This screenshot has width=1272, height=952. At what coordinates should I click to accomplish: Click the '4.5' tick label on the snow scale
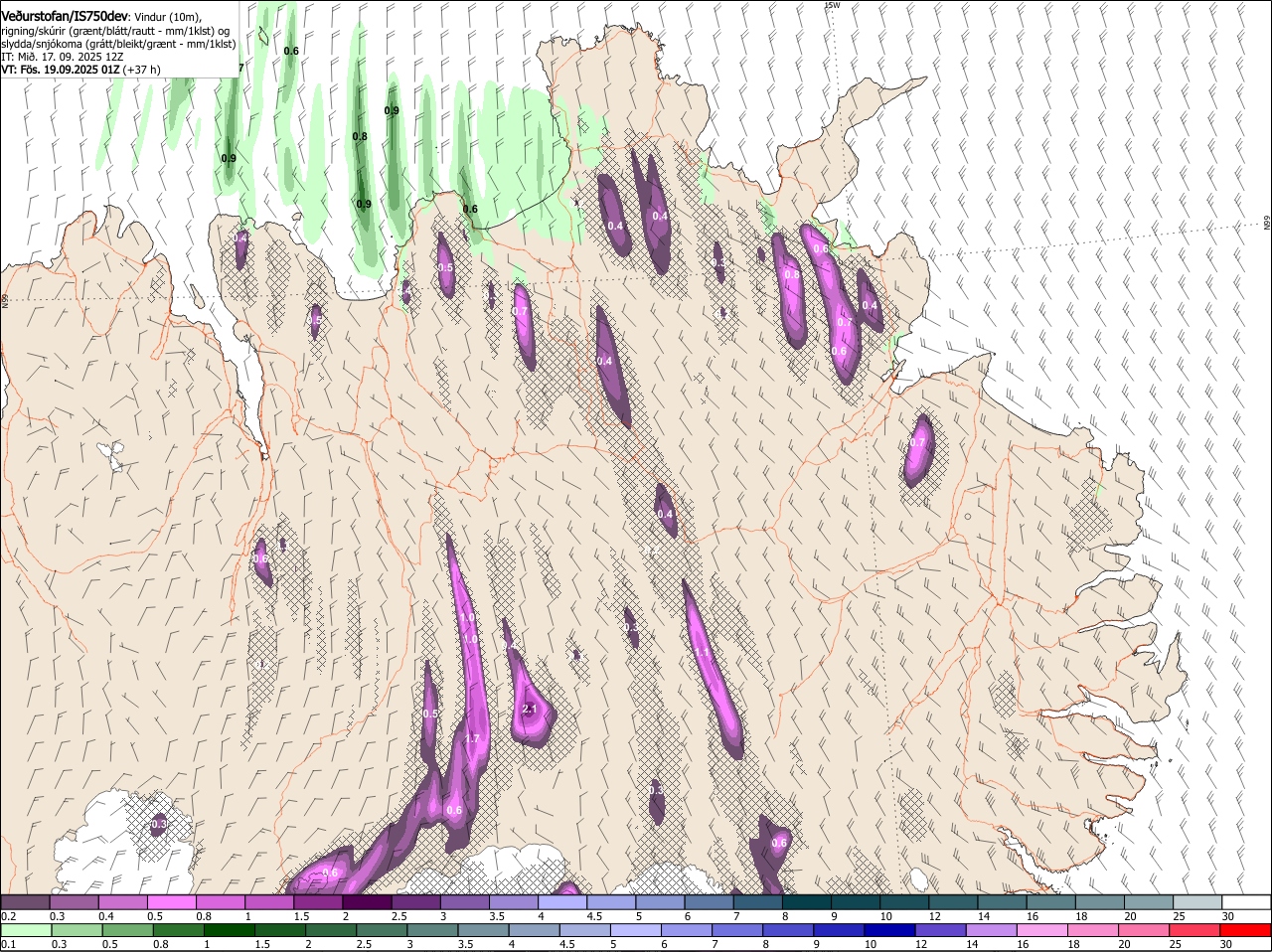pyautogui.click(x=594, y=915)
